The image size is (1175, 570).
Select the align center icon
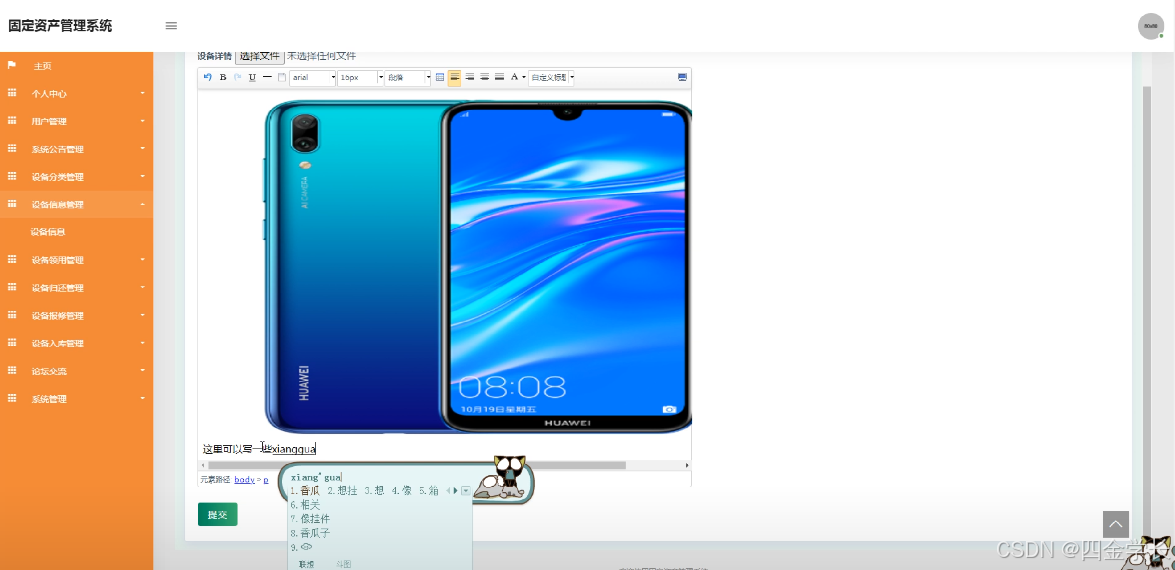(x=485, y=77)
